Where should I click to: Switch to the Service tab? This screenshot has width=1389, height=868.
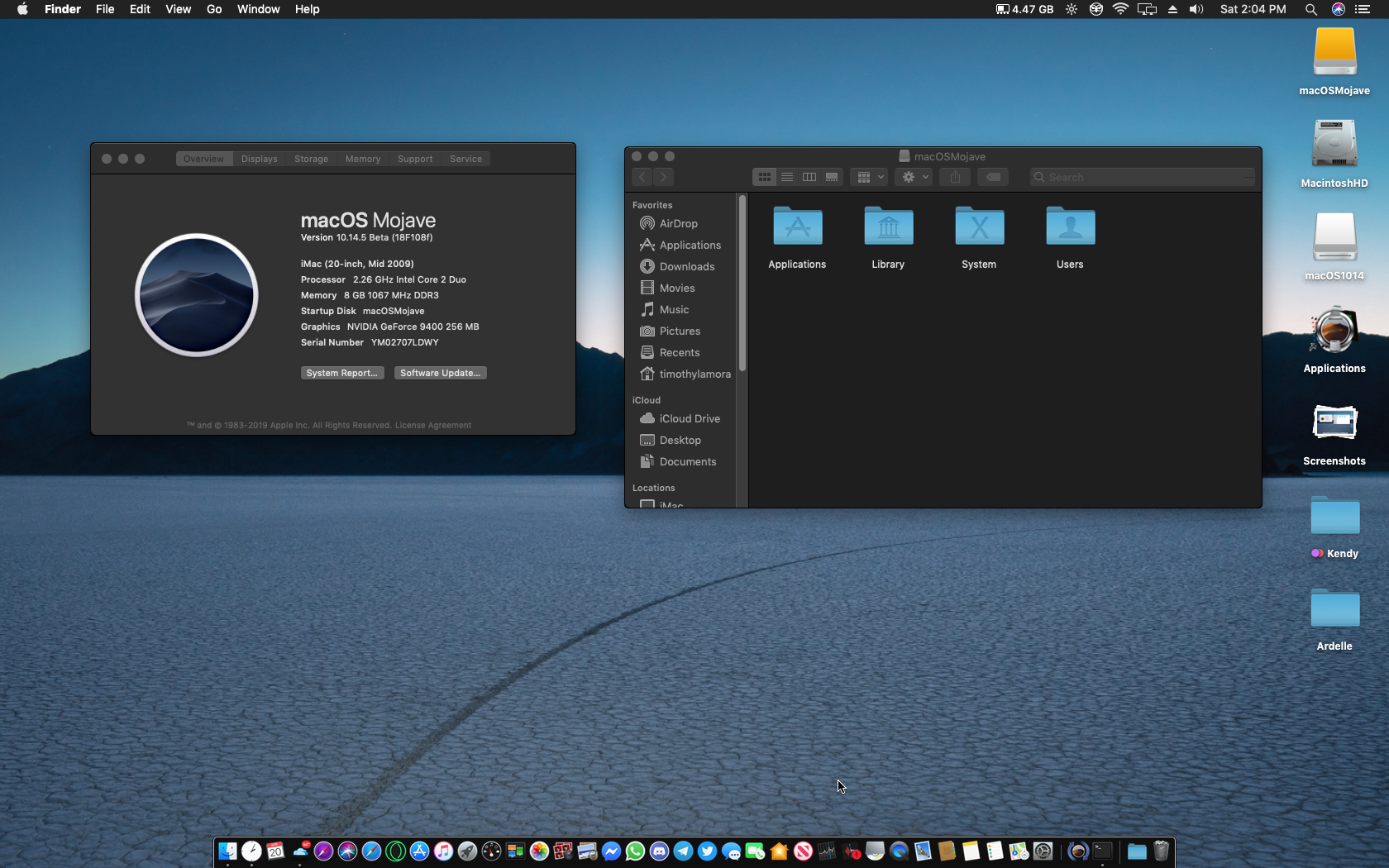coord(466,159)
